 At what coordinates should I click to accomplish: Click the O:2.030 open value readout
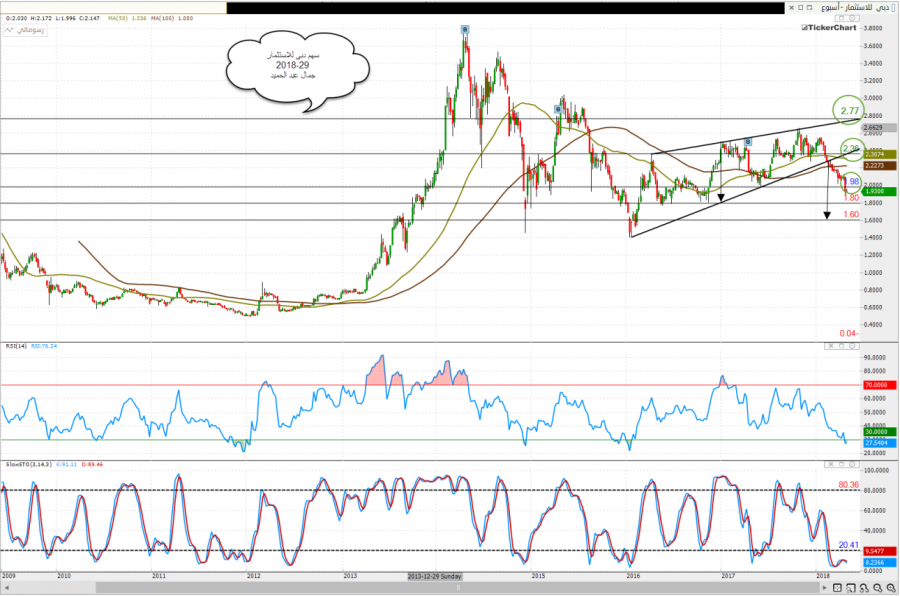coord(16,18)
